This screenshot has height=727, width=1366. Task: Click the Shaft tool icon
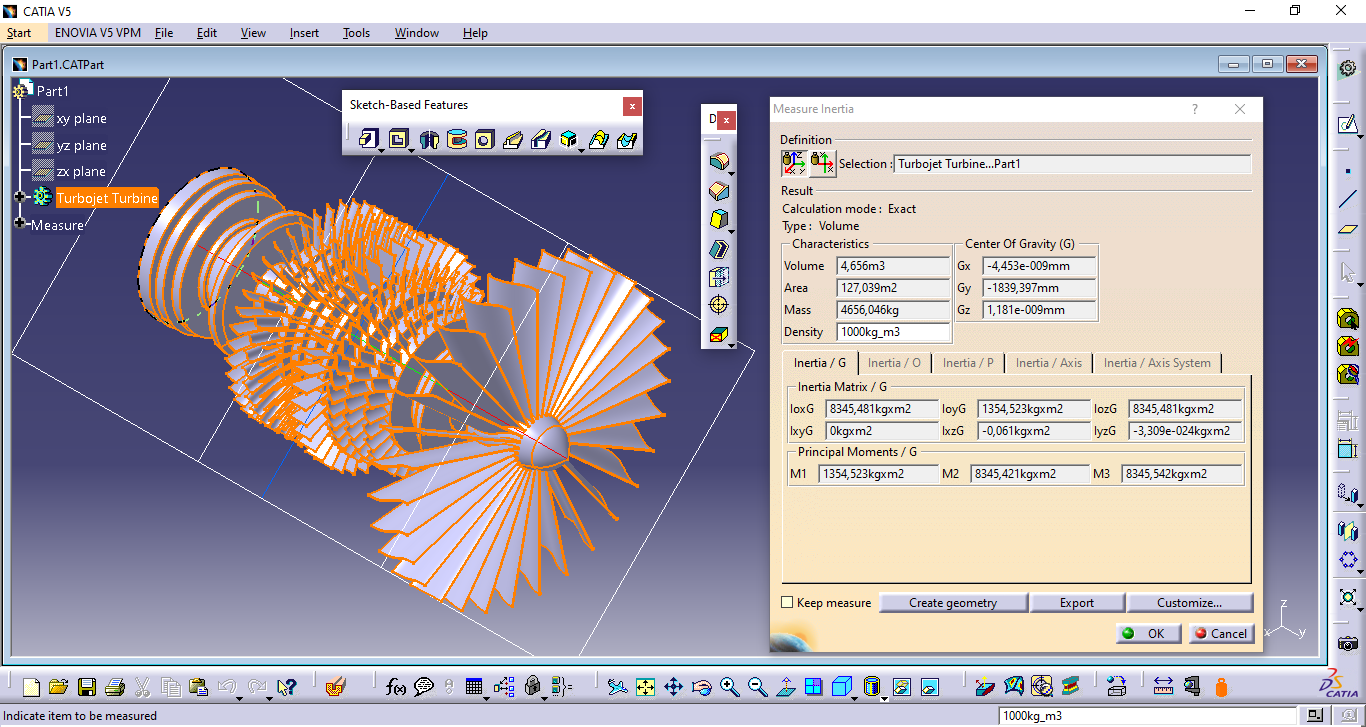point(430,139)
